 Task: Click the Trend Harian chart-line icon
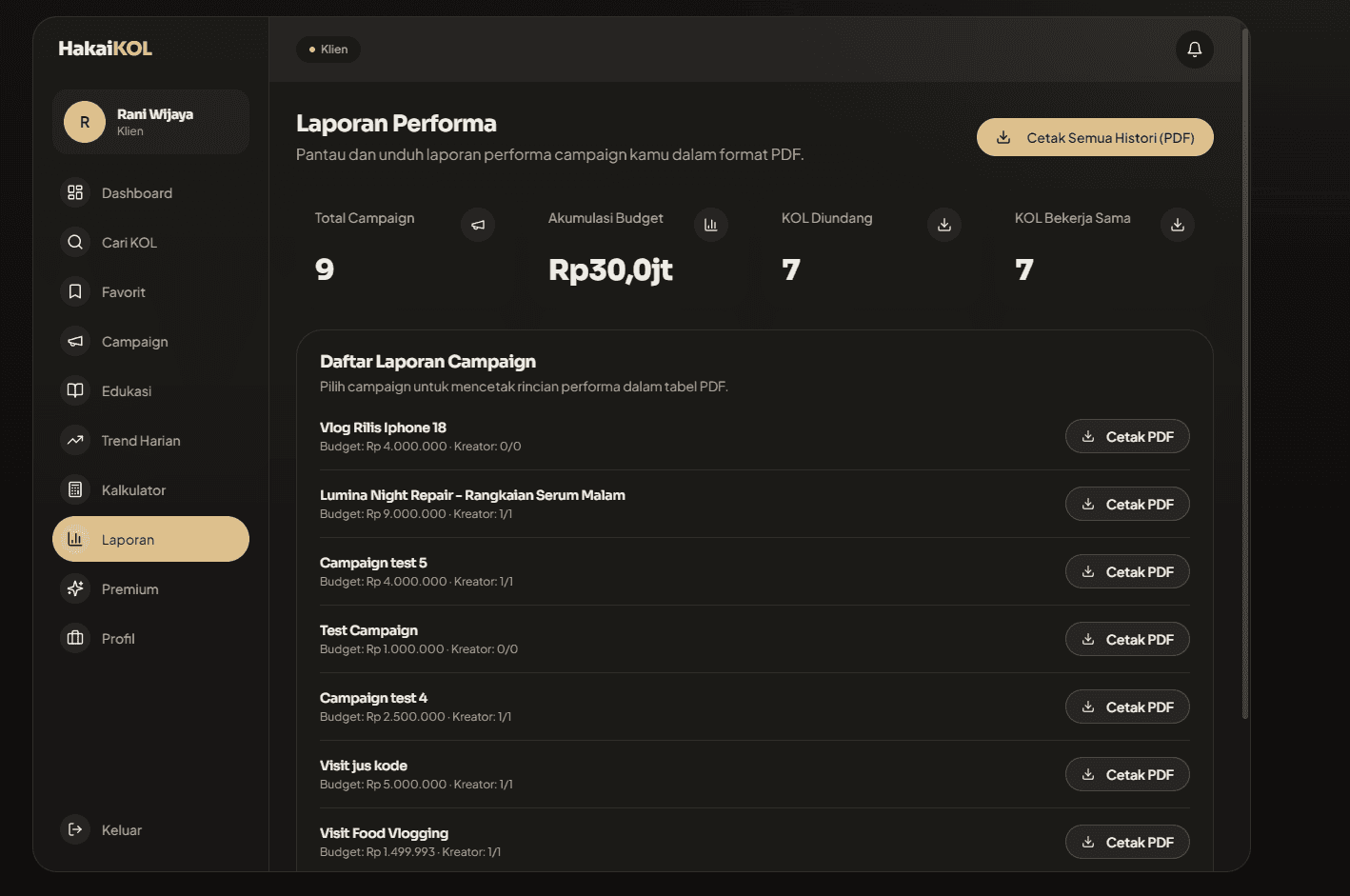pyautogui.click(x=75, y=440)
